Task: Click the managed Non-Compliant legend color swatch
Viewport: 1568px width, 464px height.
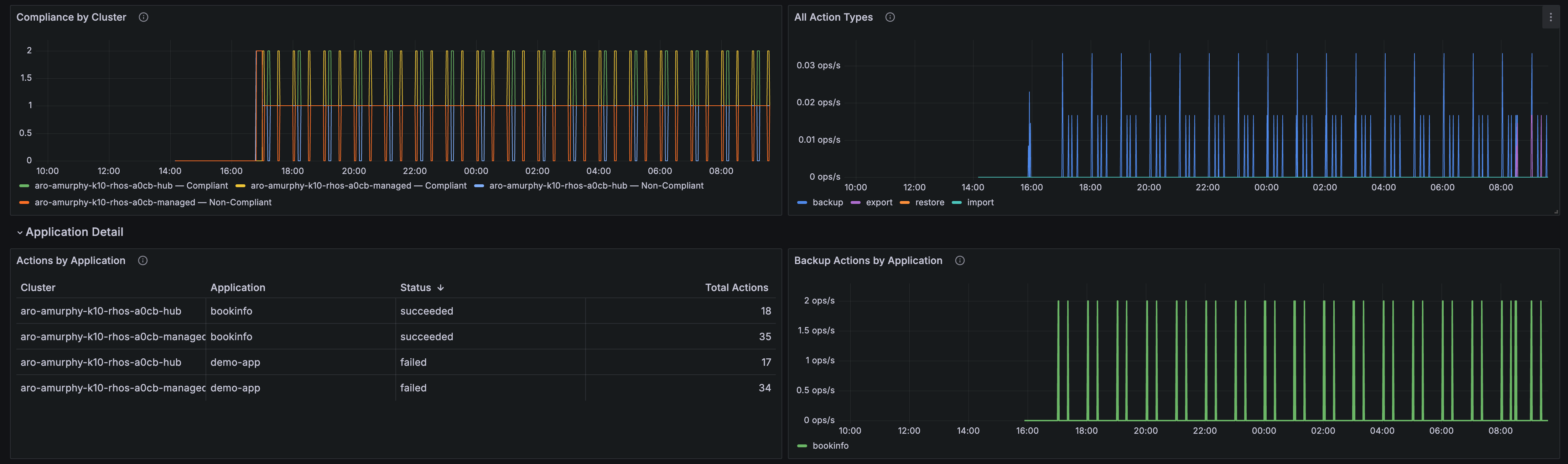Action: click(x=24, y=202)
